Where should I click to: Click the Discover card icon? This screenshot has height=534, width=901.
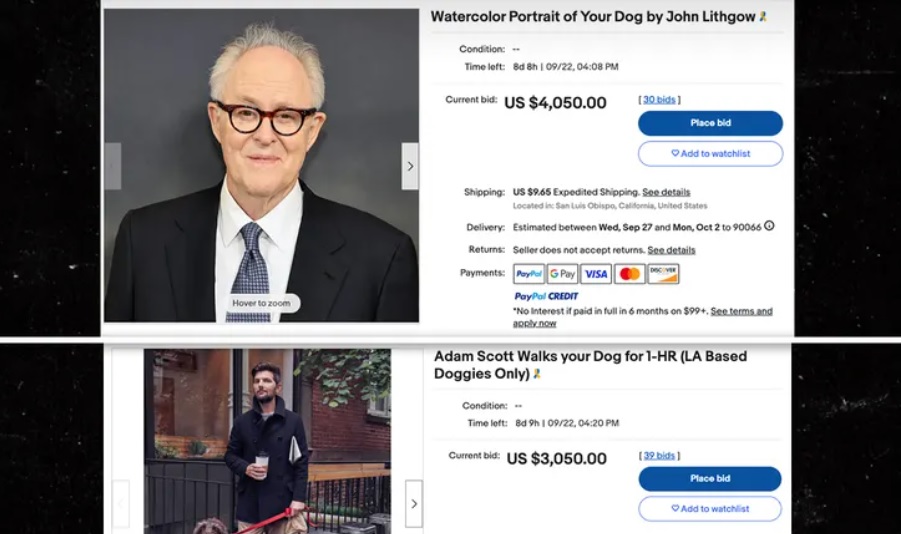[663, 274]
